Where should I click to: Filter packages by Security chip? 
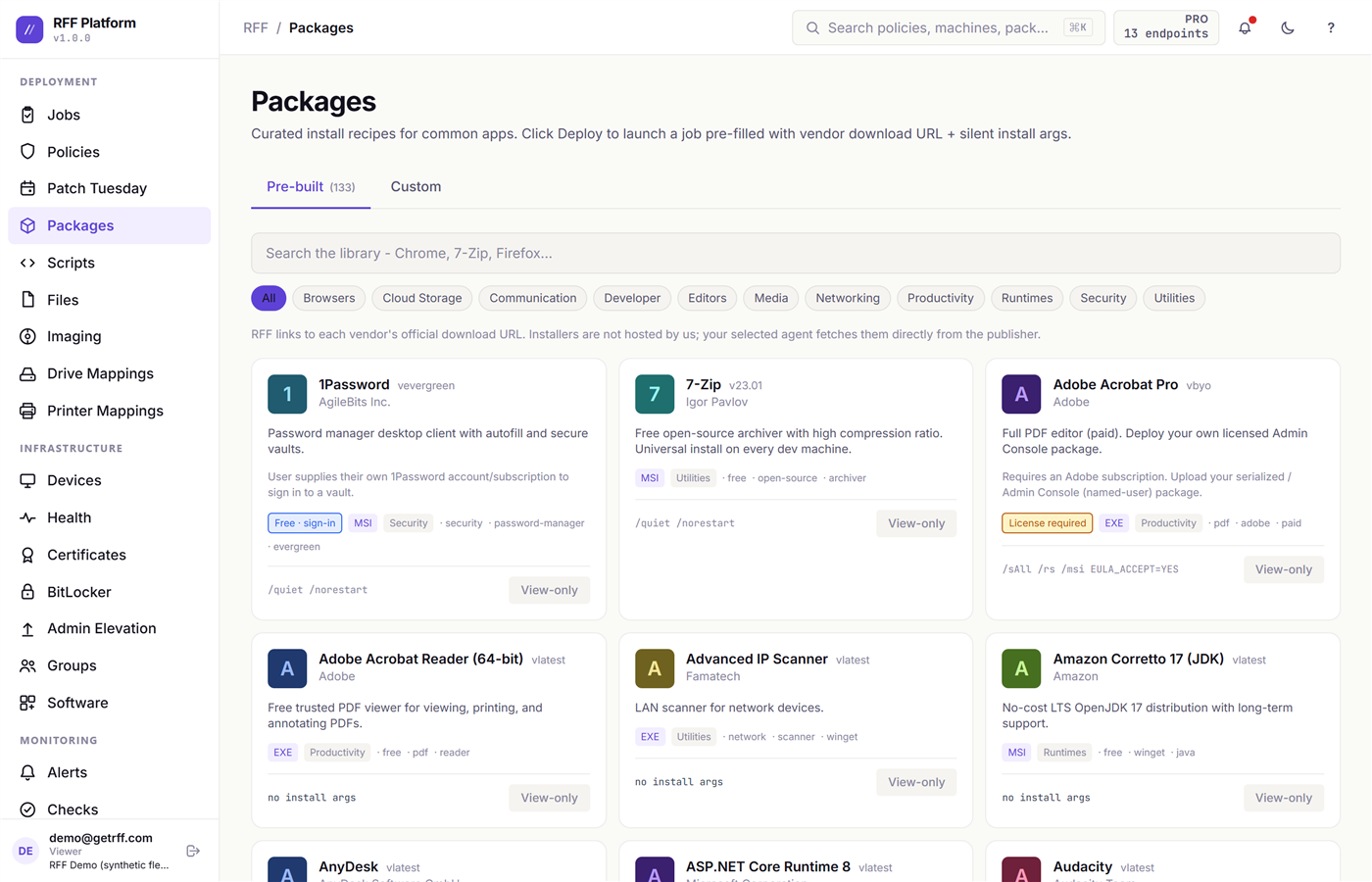(x=1103, y=298)
